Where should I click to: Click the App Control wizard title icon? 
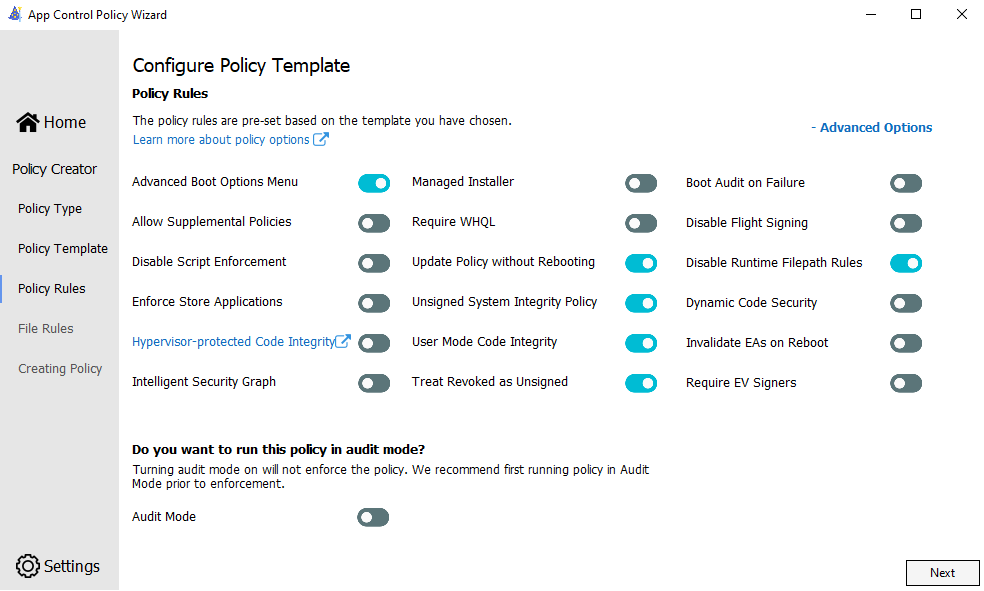click(15, 15)
